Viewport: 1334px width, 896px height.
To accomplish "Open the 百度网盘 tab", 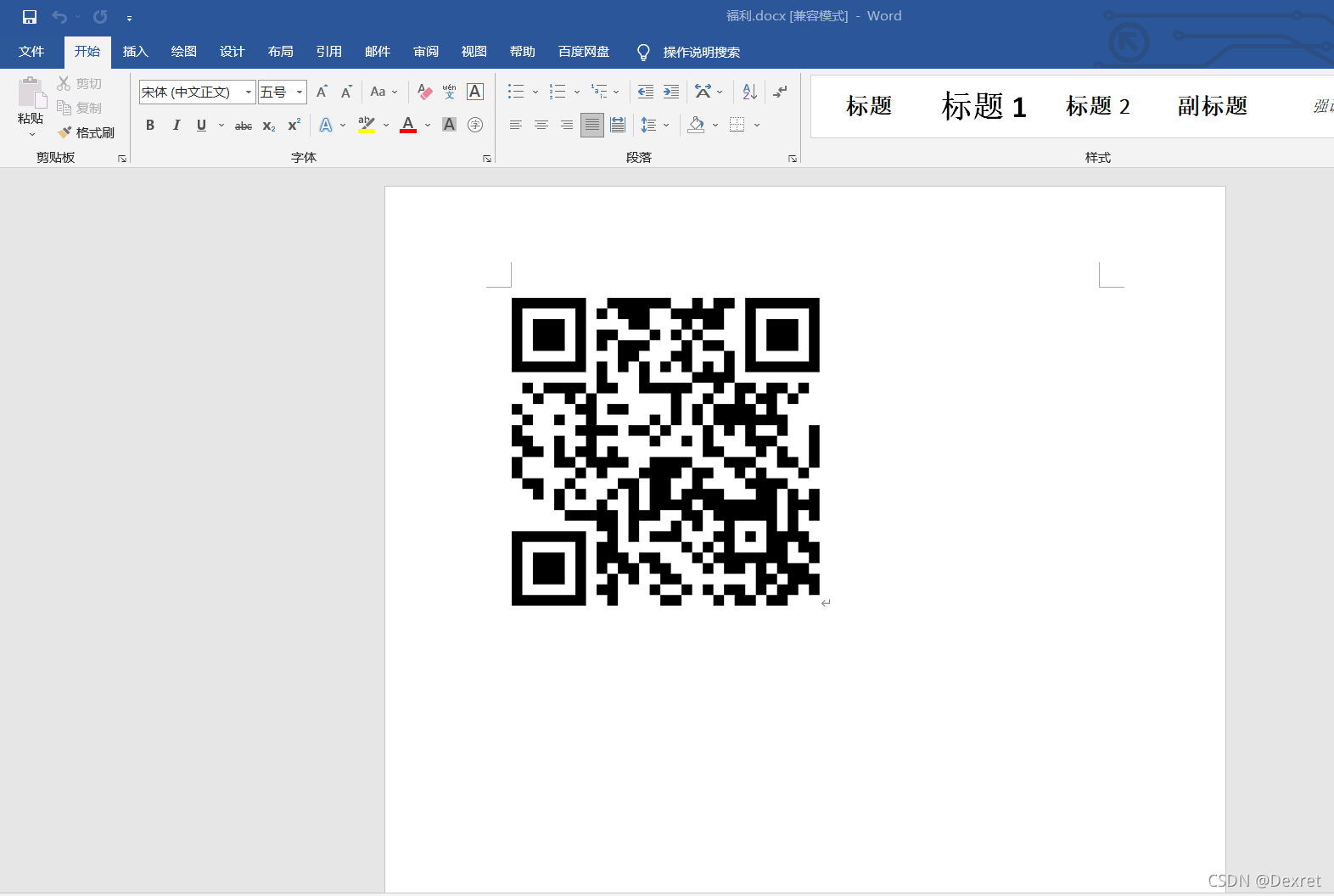I will 584,52.
